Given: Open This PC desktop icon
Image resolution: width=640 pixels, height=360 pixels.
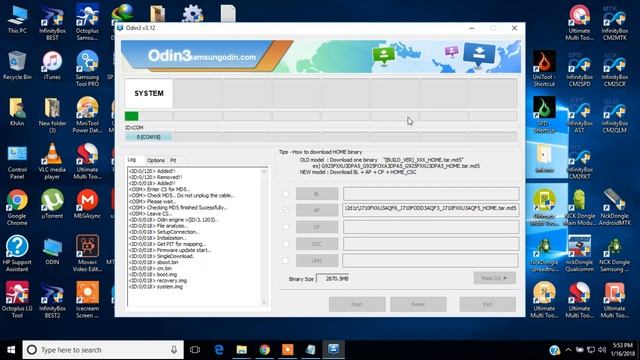Looking at the screenshot, I should [17, 20].
